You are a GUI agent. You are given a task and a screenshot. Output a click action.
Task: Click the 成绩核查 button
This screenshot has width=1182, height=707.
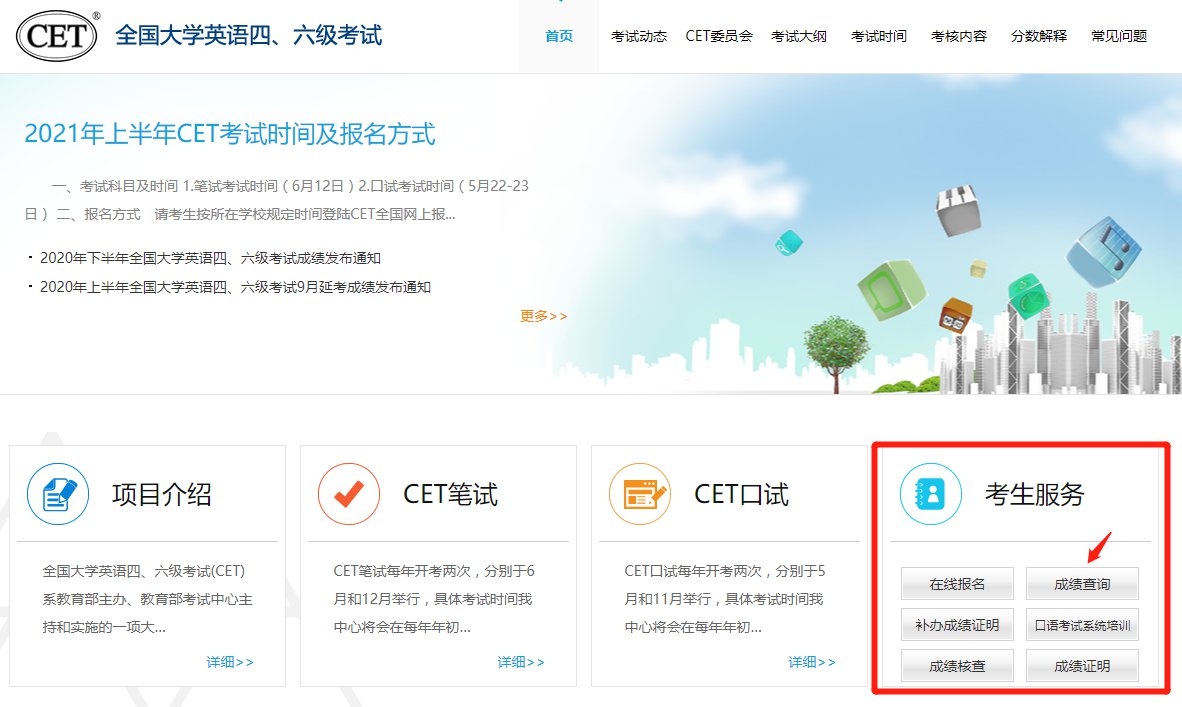point(957,666)
